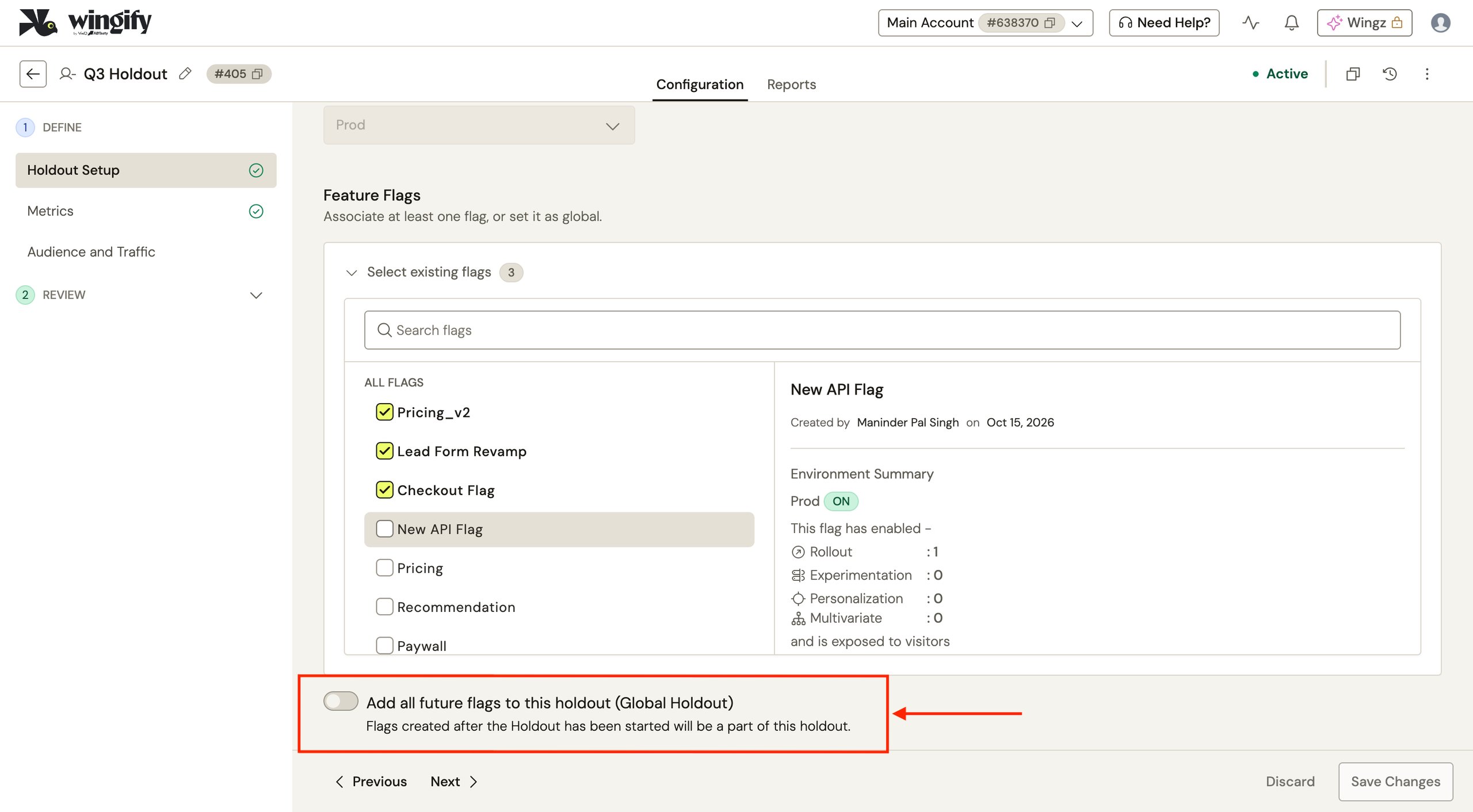1473x812 pixels.
Task: Copy the holdout ID #405
Action: pos(257,74)
